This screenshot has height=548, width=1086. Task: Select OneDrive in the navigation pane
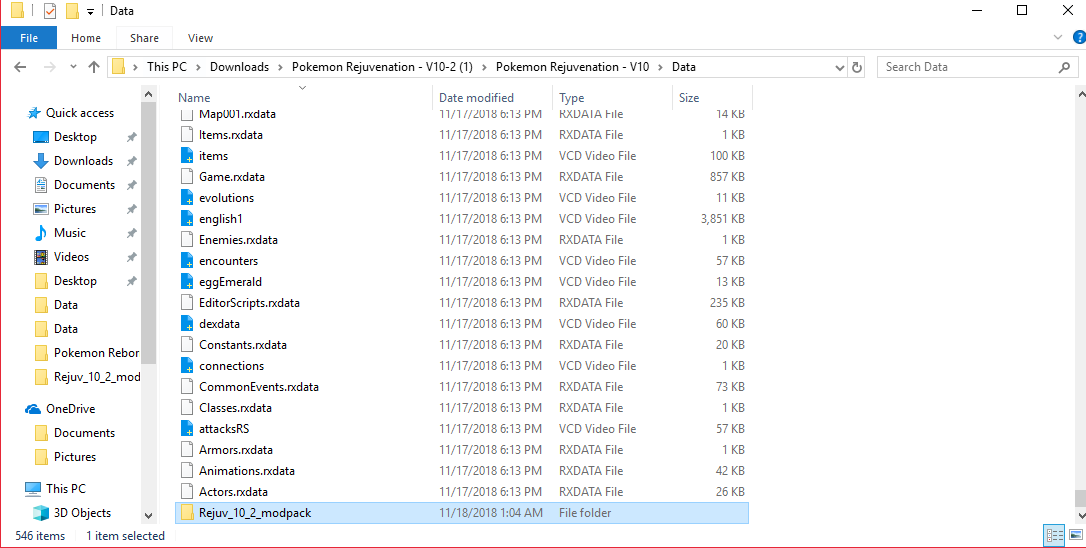coord(70,409)
